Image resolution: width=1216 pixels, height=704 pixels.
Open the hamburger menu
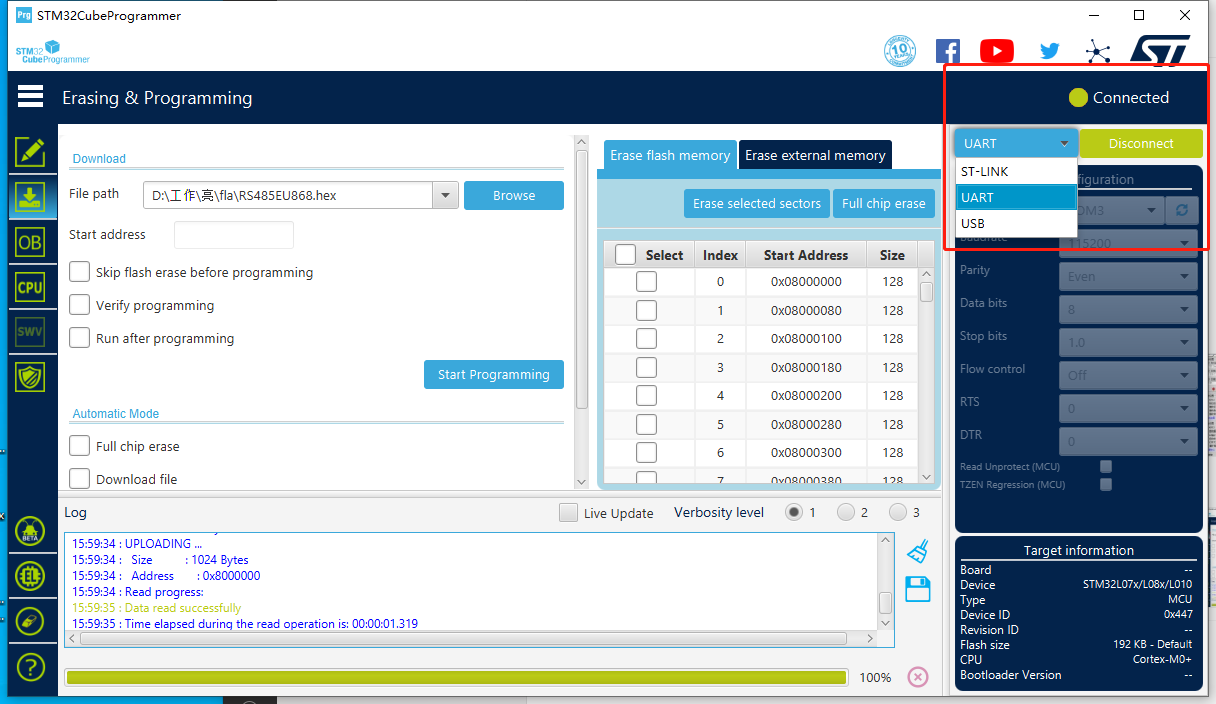(x=30, y=96)
